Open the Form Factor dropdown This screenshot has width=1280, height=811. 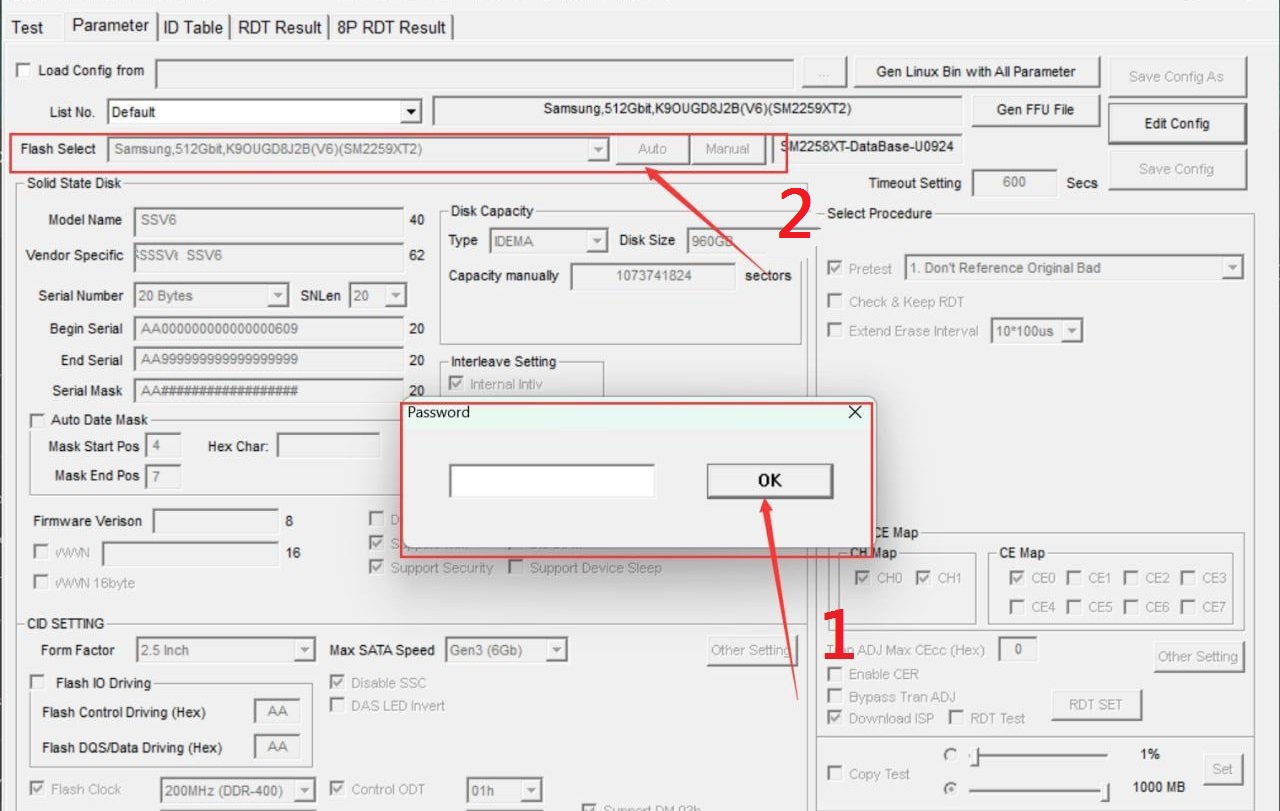(x=305, y=650)
